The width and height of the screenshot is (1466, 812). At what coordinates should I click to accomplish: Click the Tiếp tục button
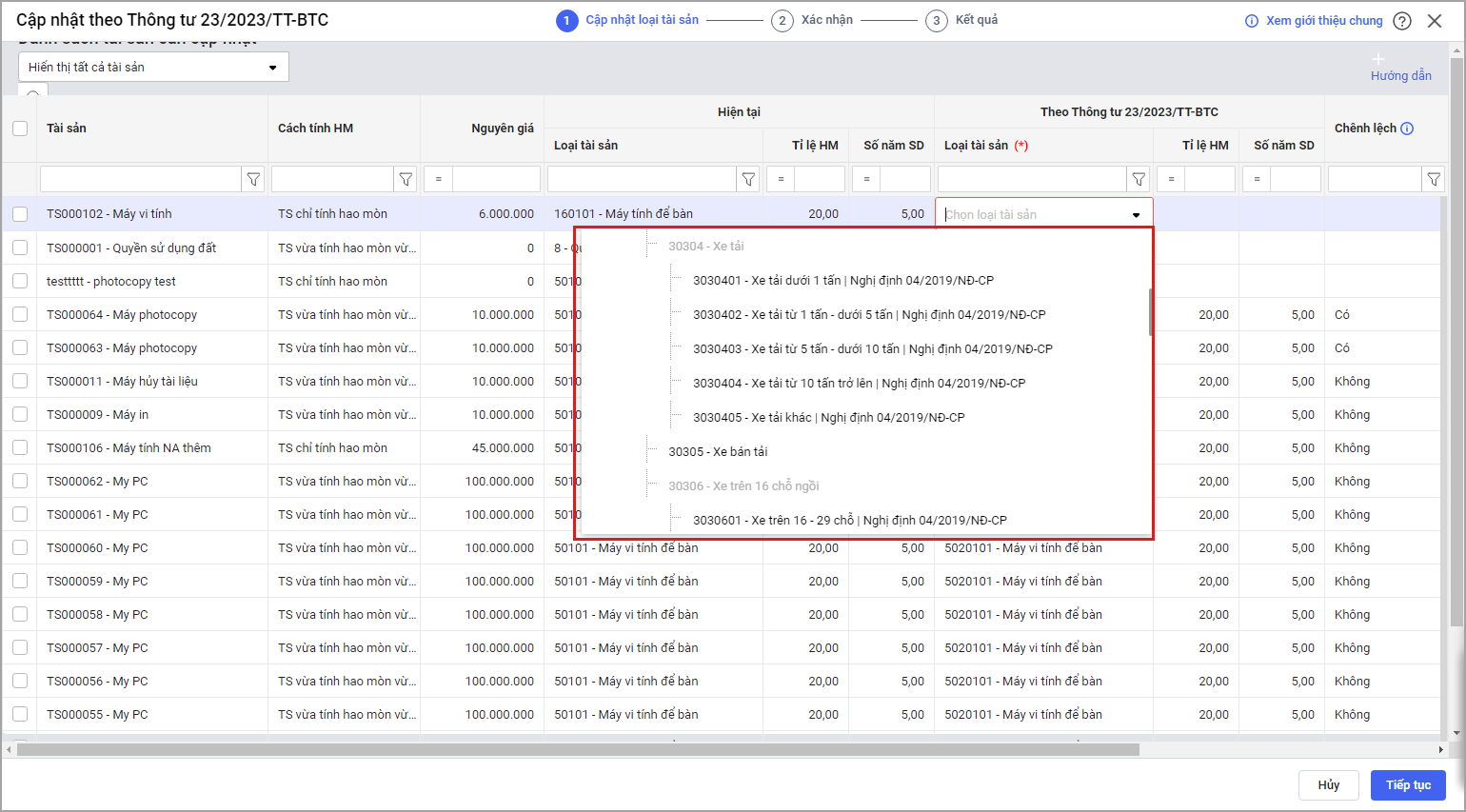coord(1408,785)
